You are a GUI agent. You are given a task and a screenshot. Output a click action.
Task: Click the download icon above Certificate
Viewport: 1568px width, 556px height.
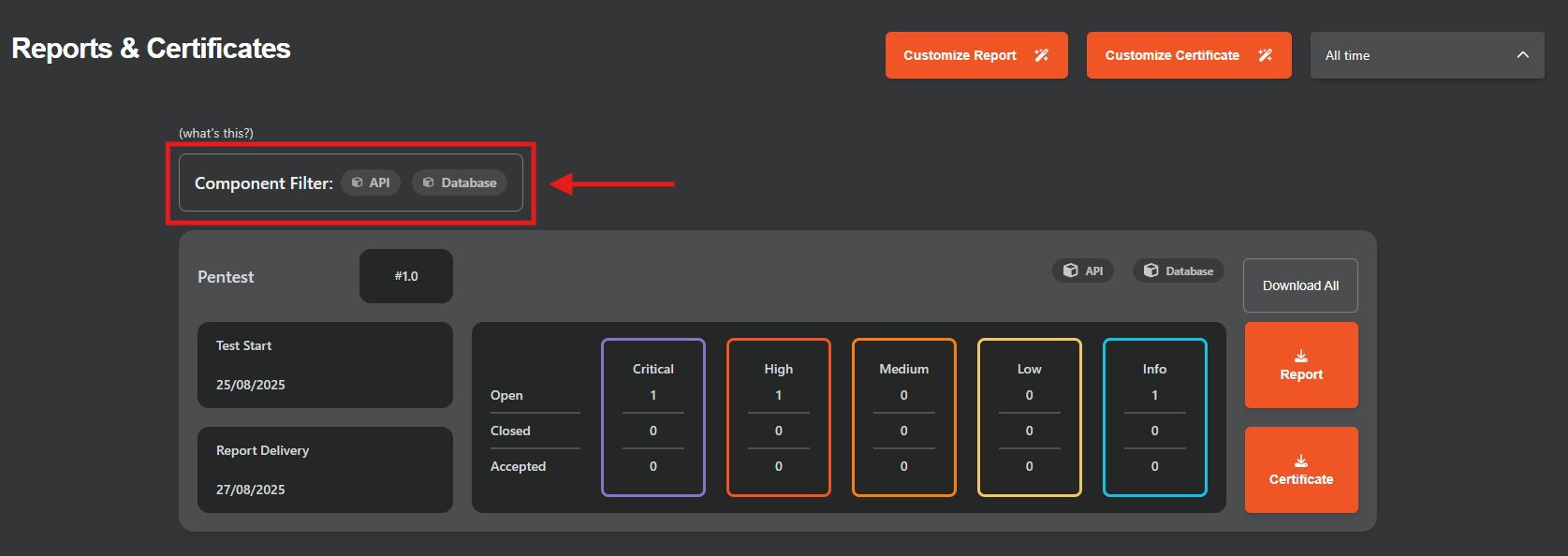coord(1301,461)
